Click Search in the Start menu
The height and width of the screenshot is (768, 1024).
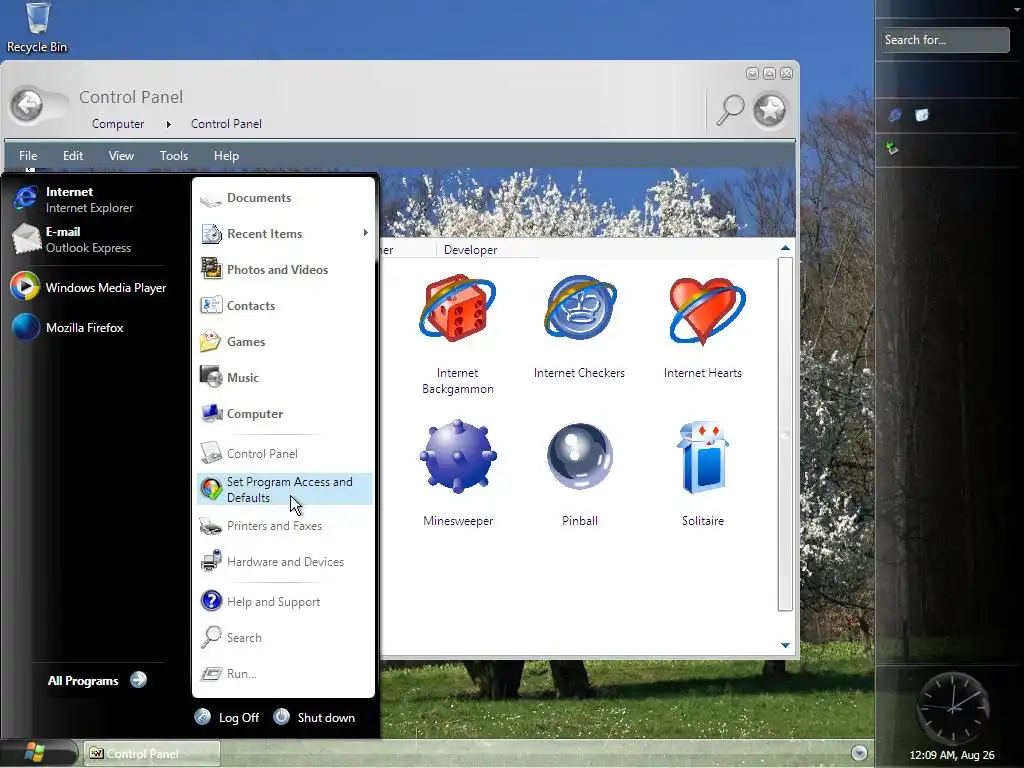(x=284, y=637)
